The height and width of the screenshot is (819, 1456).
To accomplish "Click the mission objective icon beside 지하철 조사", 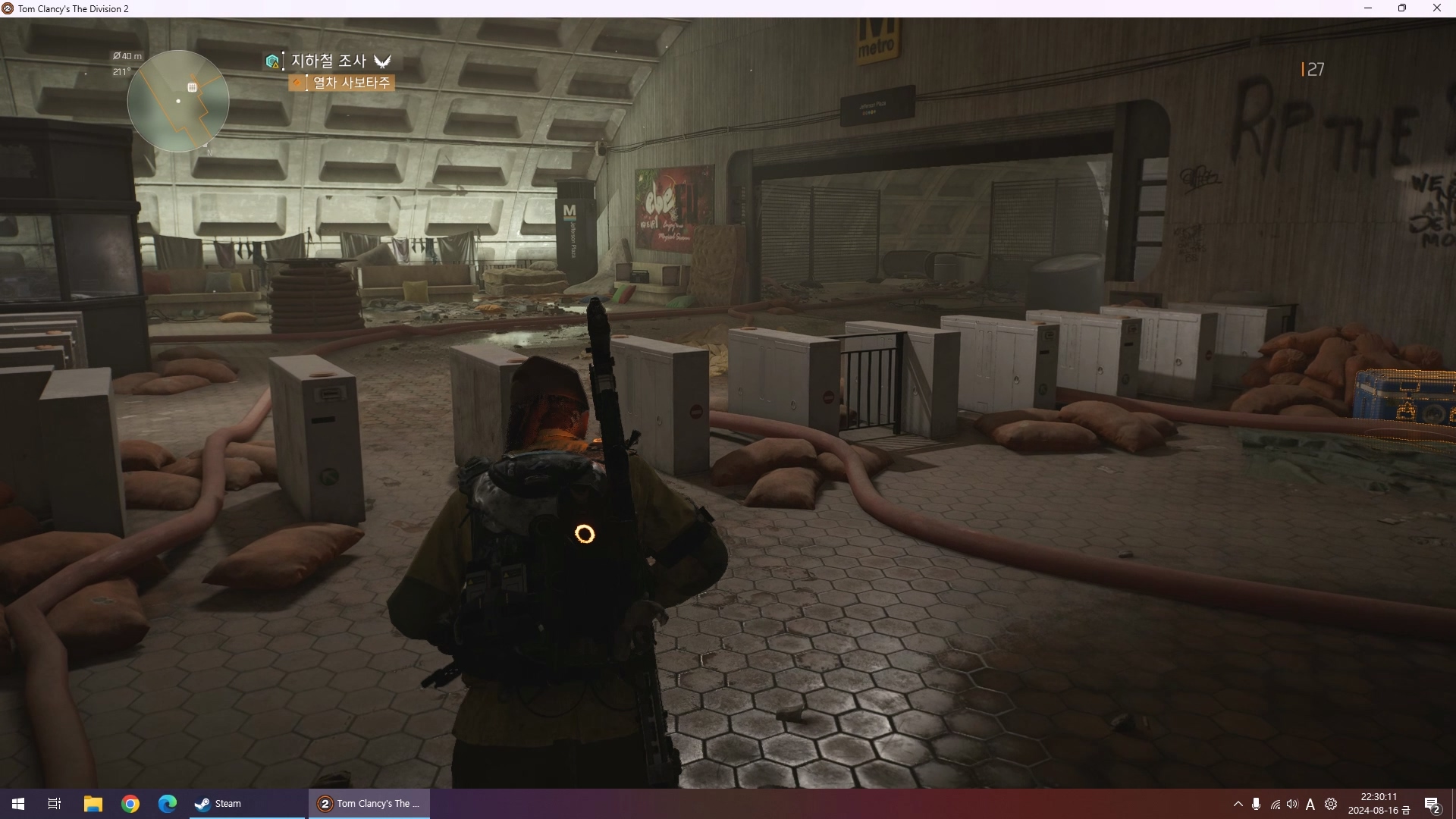I will (x=272, y=61).
